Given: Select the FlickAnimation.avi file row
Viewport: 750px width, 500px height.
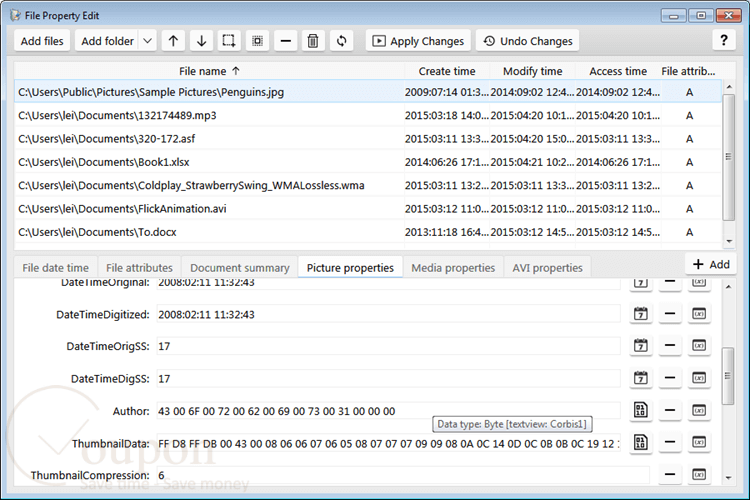Looking at the screenshot, I should 367,209.
